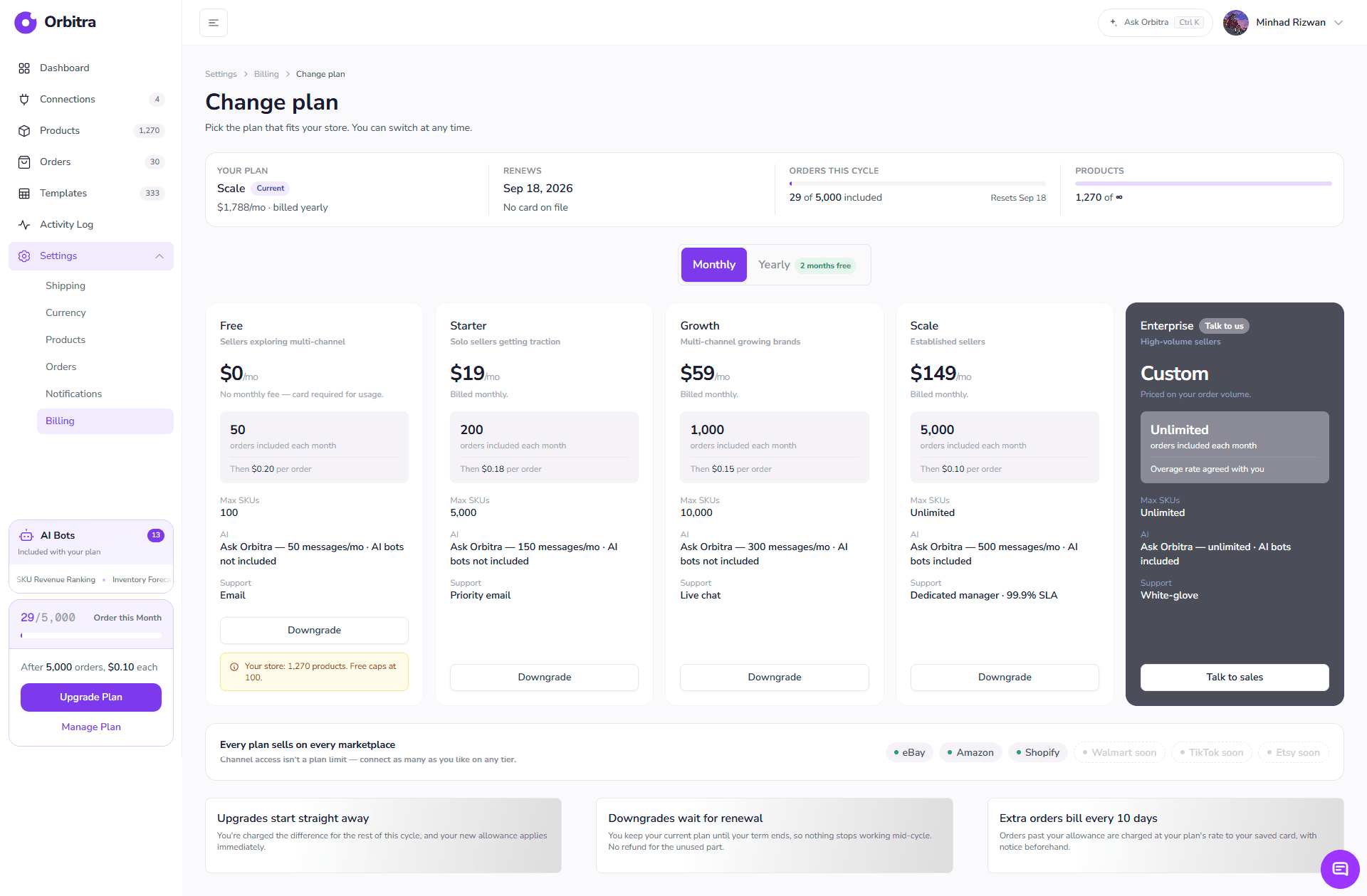
Task: Click Downgrade on the Scale card
Action: tap(1005, 678)
